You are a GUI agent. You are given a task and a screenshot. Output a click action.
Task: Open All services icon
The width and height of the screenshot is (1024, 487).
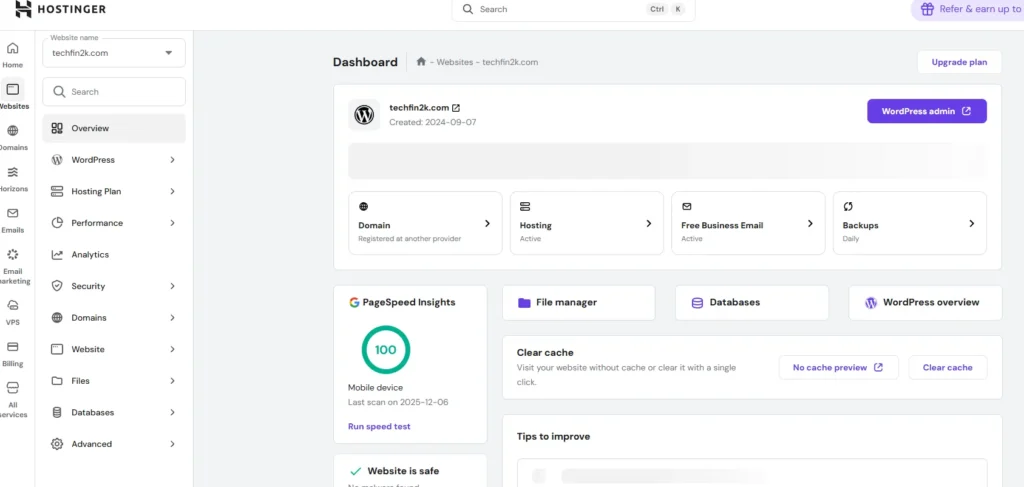tap(12, 388)
